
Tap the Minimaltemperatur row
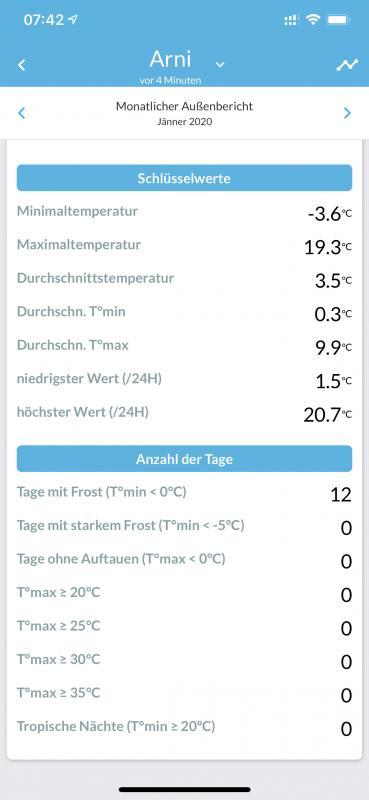[x=184, y=213]
